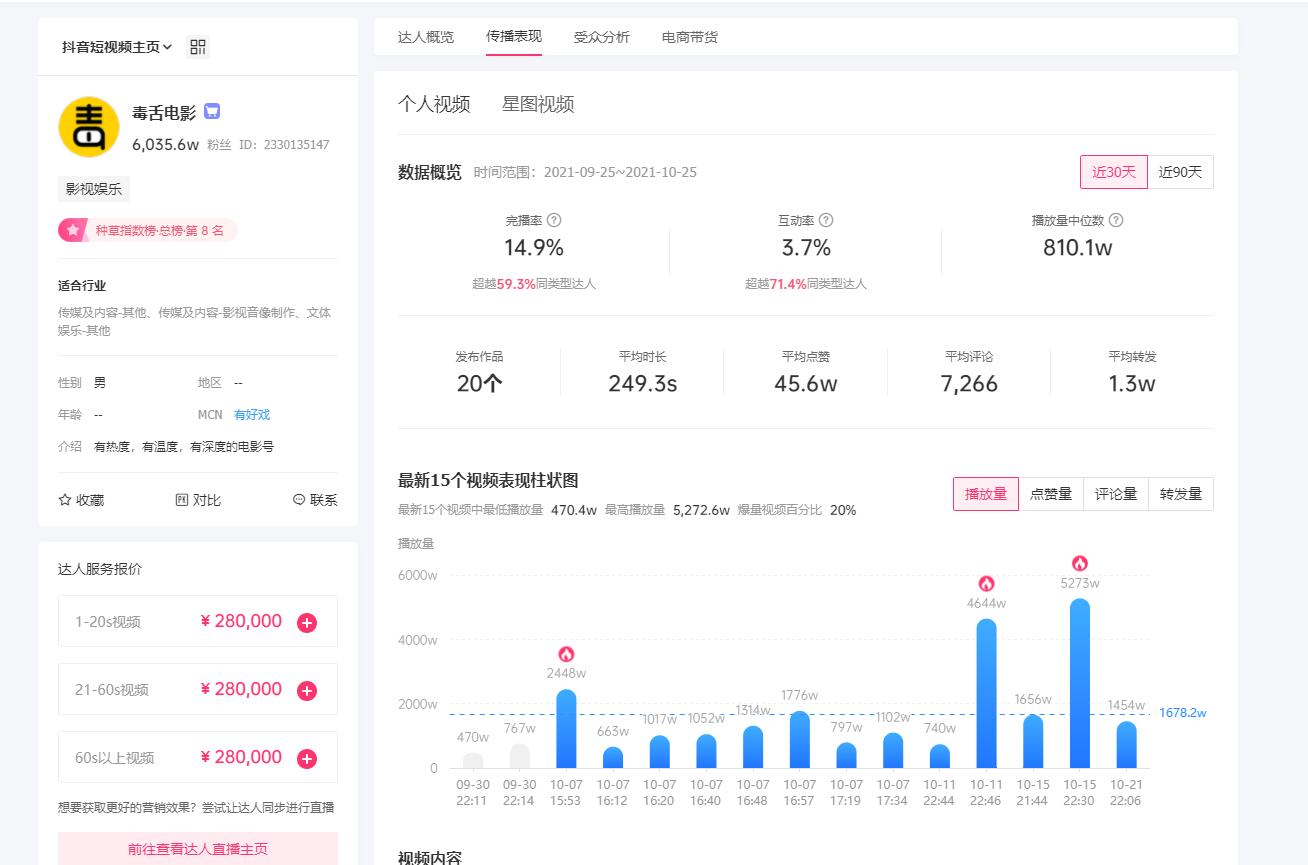Add the 21-60s视频 quote with its plus icon

307,690
